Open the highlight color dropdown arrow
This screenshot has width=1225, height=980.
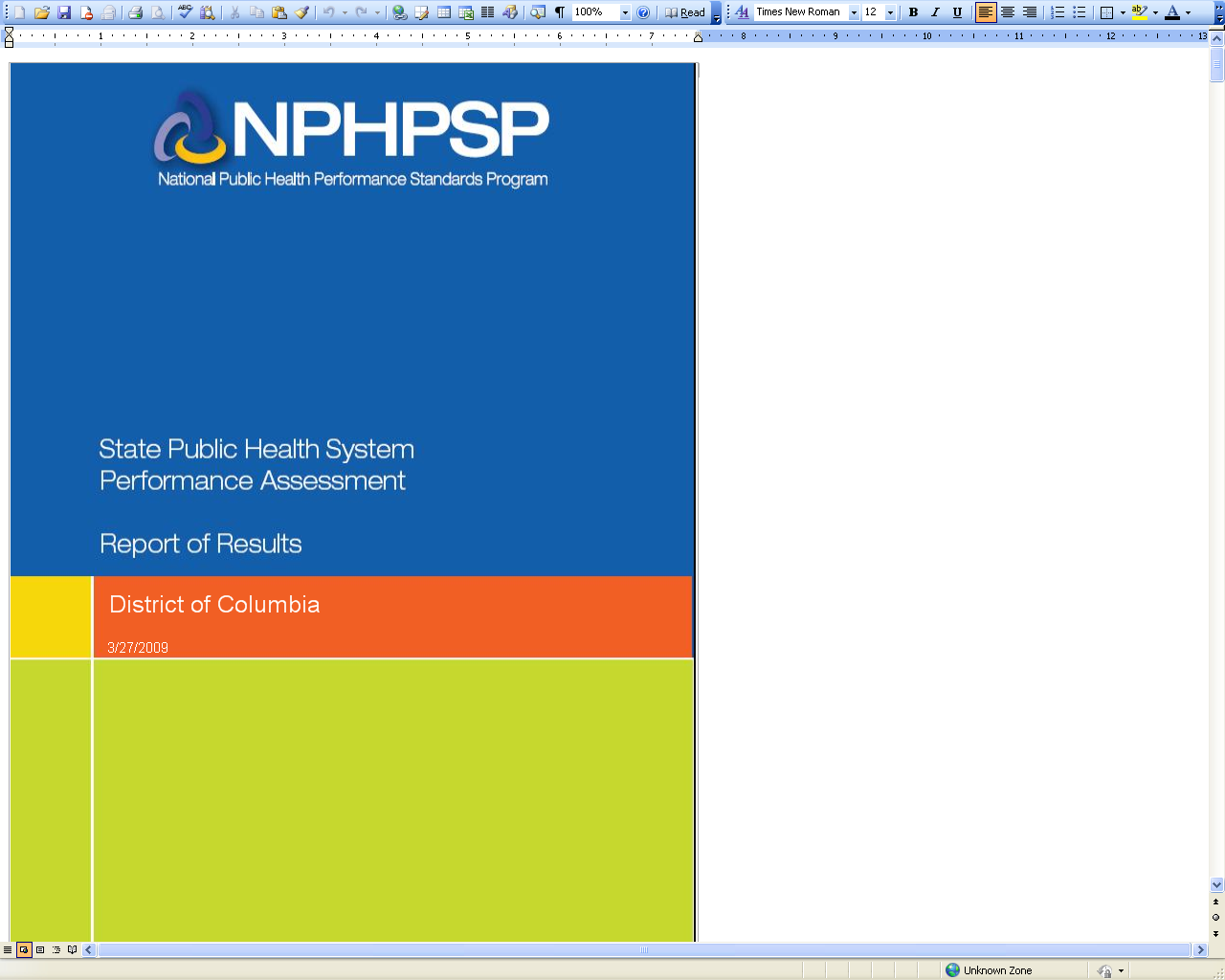pyautogui.click(x=1155, y=12)
